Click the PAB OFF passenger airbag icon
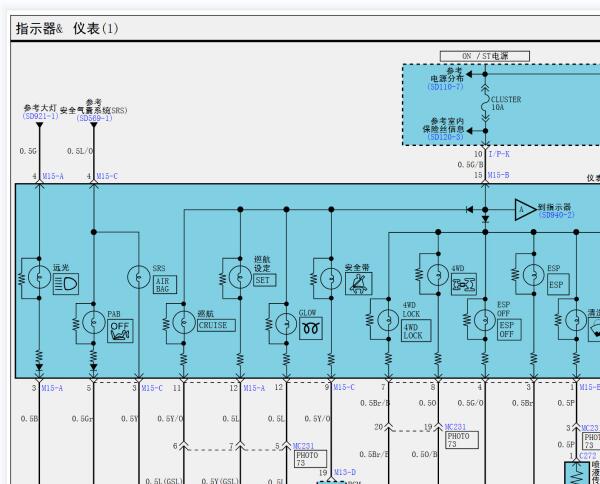The height and width of the screenshot is (484, 600). click(120, 331)
